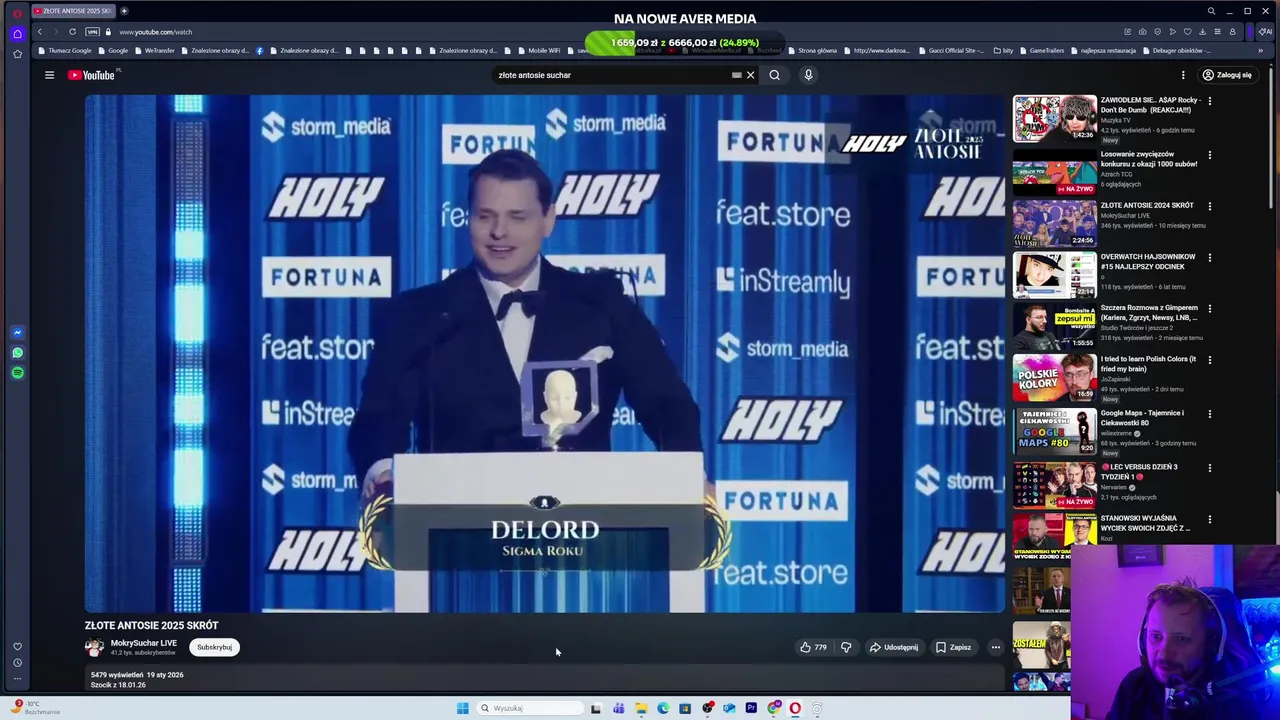
Task: Submit search with the magnifier button
Action: click(774, 75)
